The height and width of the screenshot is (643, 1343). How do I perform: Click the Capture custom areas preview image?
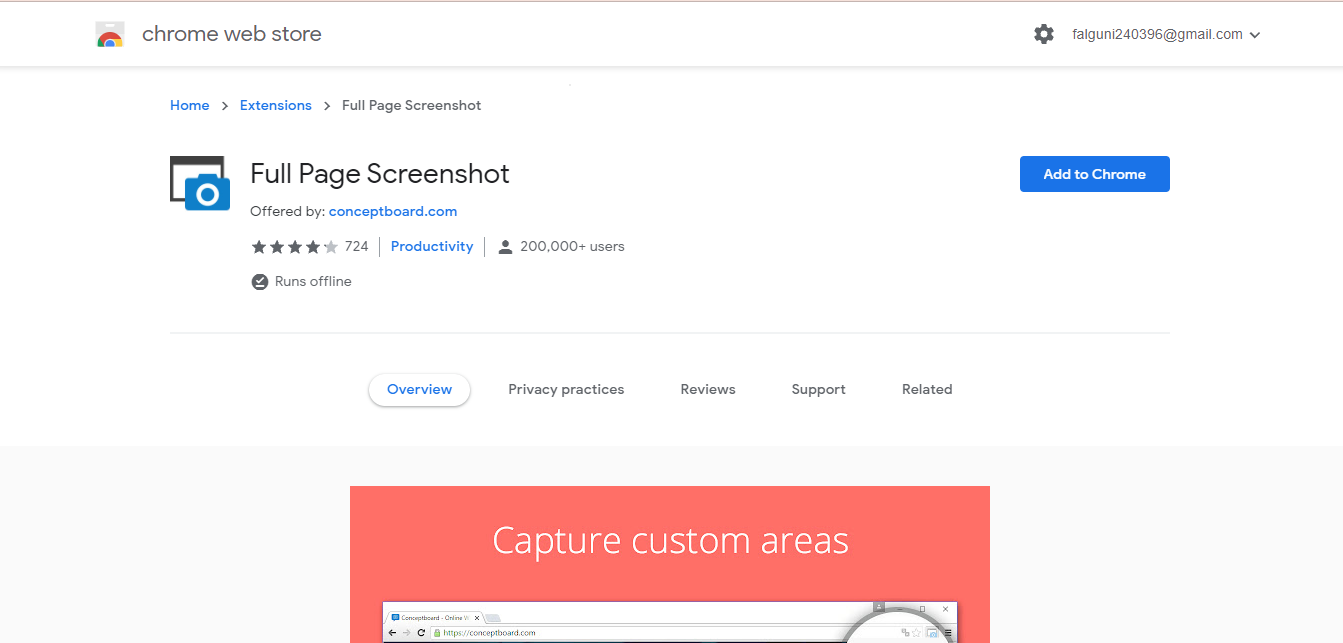[x=670, y=565]
